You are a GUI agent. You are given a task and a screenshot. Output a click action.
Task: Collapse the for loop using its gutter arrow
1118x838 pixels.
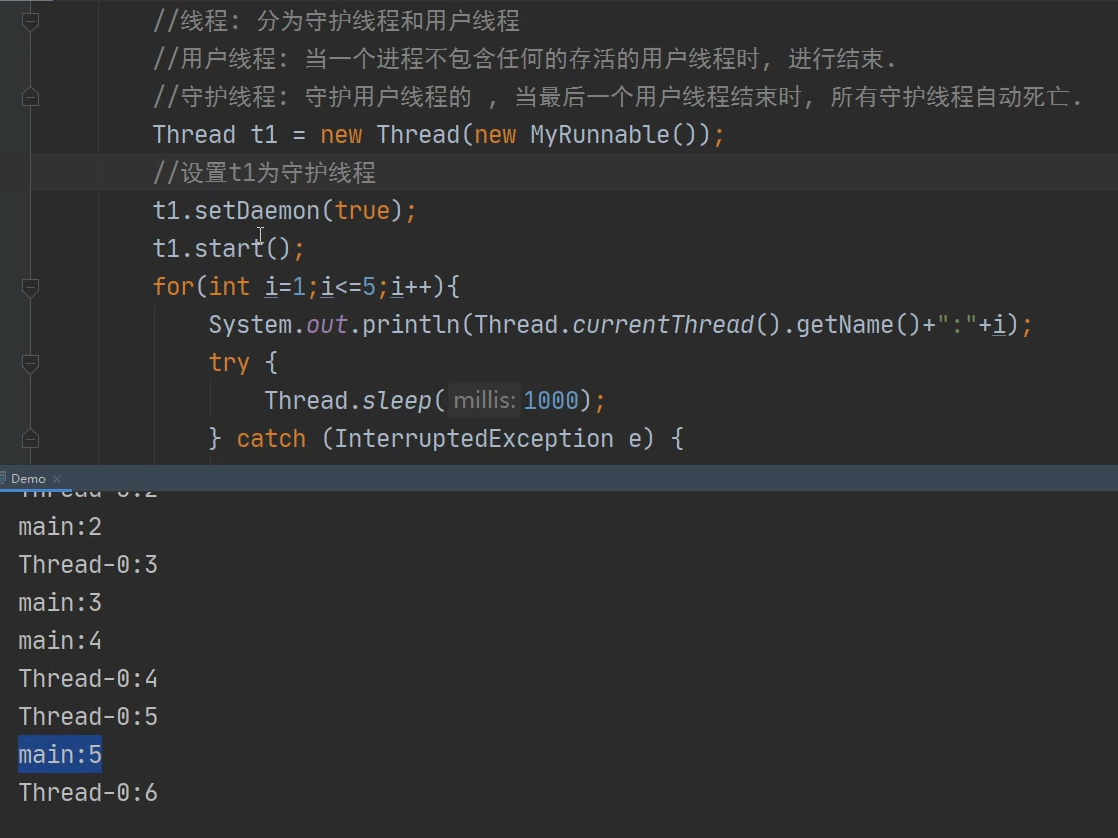[30, 287]
